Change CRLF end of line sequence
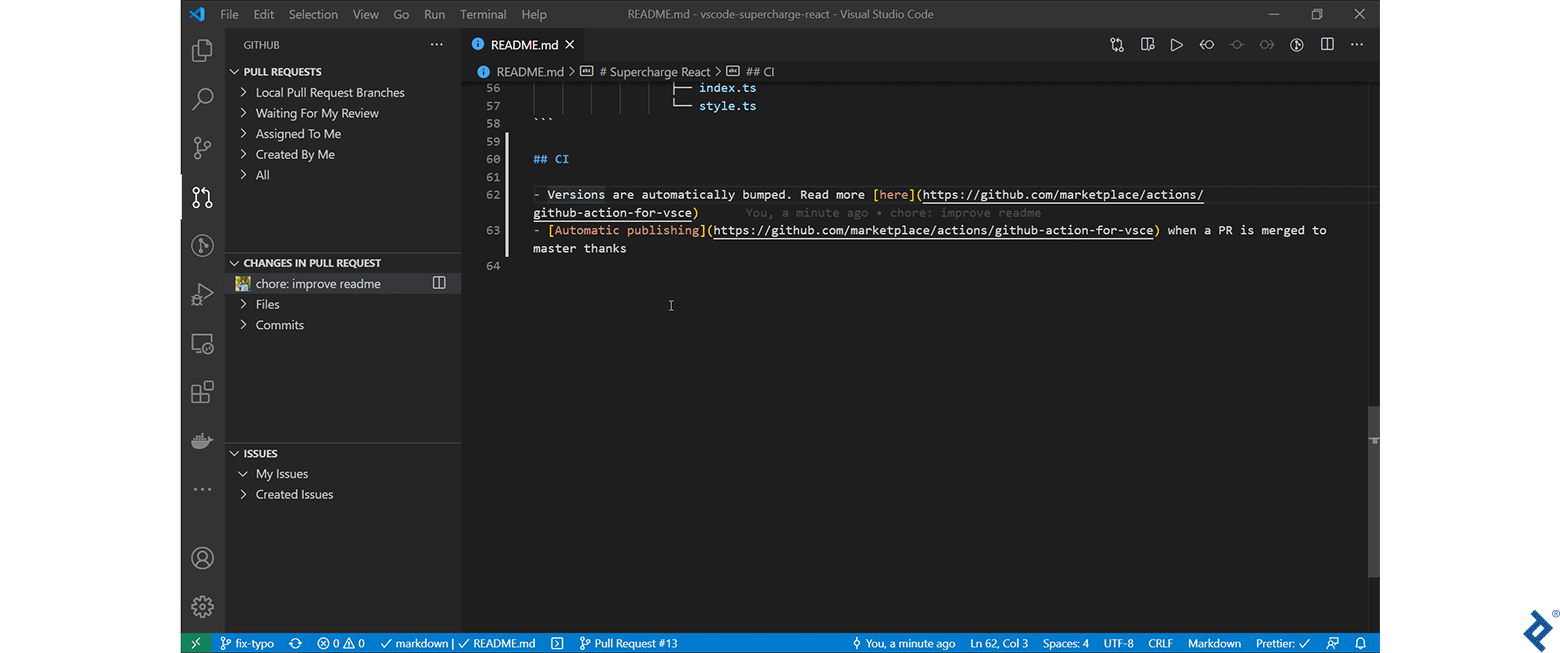 (1160, 643)
